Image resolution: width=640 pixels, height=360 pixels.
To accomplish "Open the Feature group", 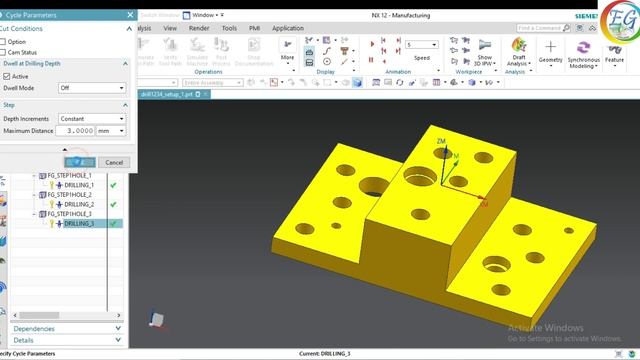I will pyautogui.click(x=614, y=55).
